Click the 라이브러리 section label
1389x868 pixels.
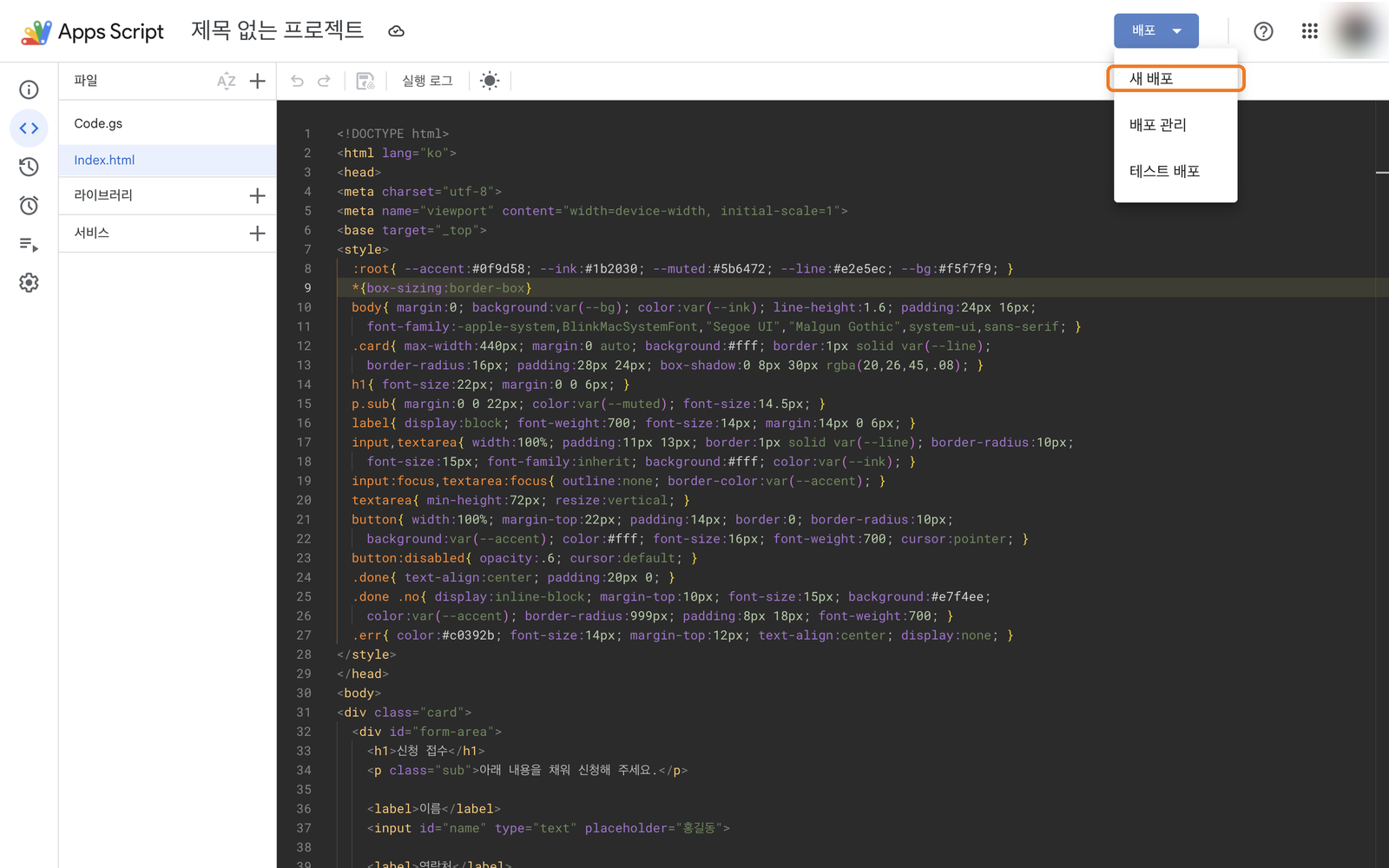pyautogui.click(x=103, y=195)
